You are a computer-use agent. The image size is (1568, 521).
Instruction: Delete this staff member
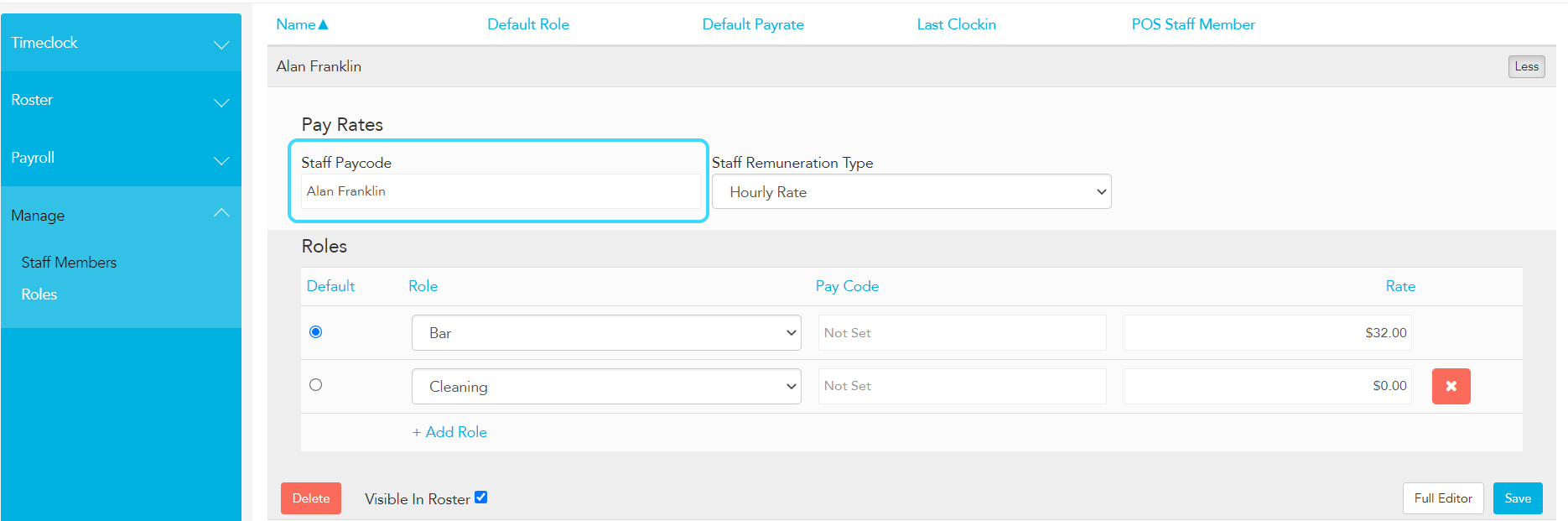pyautogui.click(x=311, y=498)
